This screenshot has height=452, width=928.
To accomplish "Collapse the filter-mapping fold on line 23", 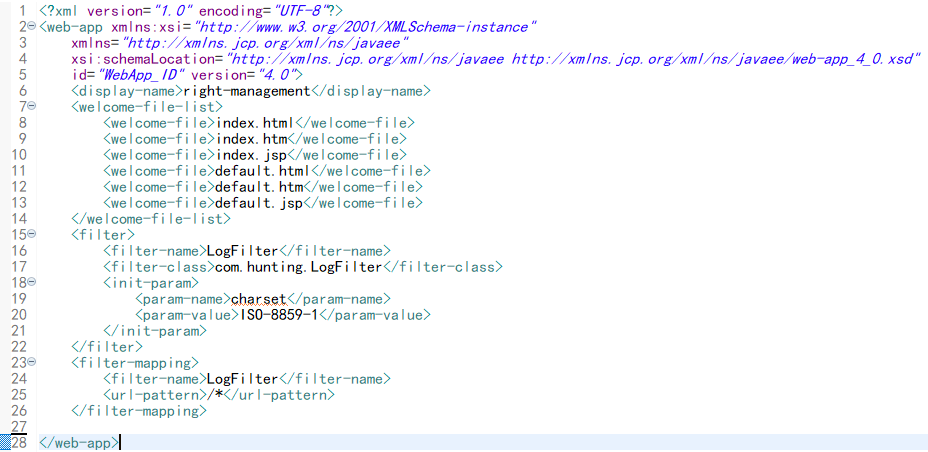I will pos(32,361).
